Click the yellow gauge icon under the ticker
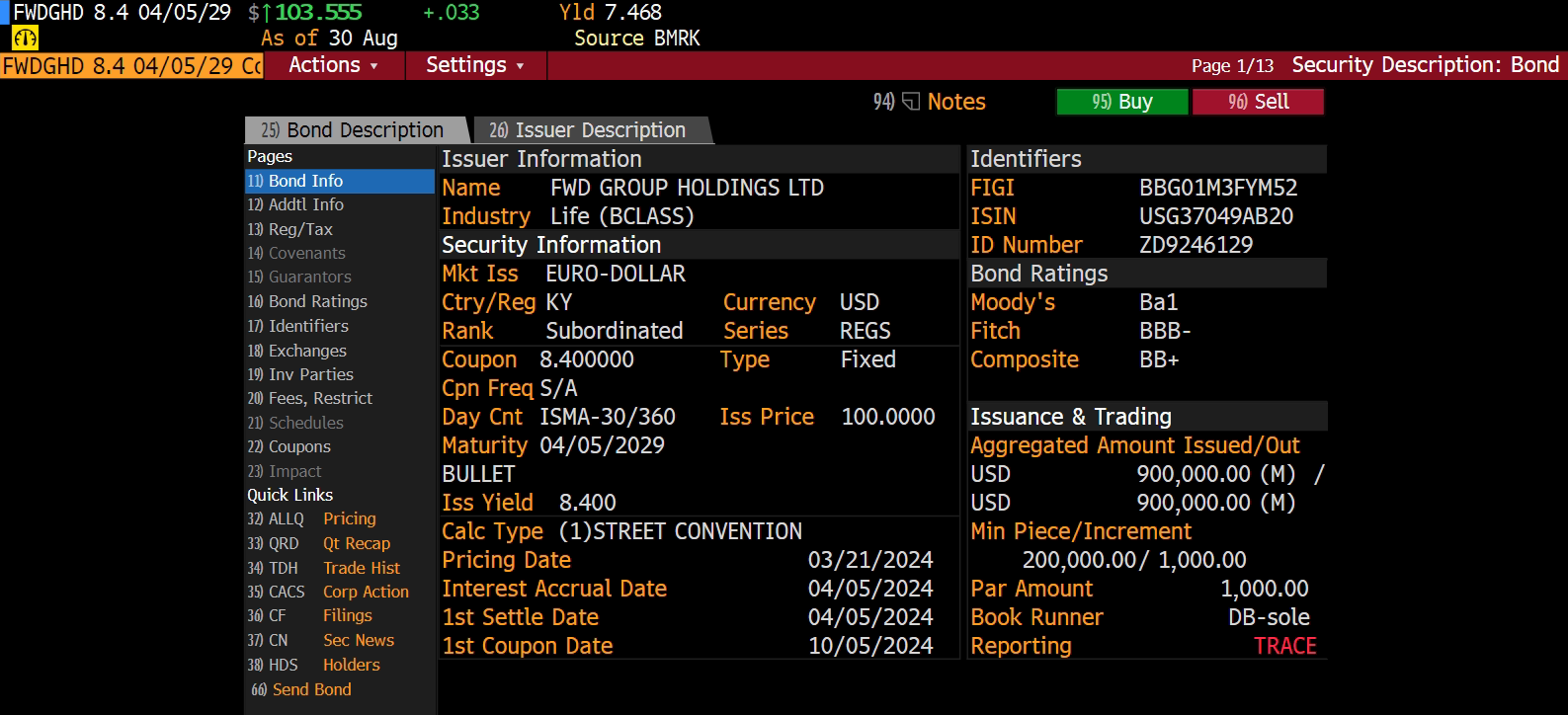 coord(25,39)
